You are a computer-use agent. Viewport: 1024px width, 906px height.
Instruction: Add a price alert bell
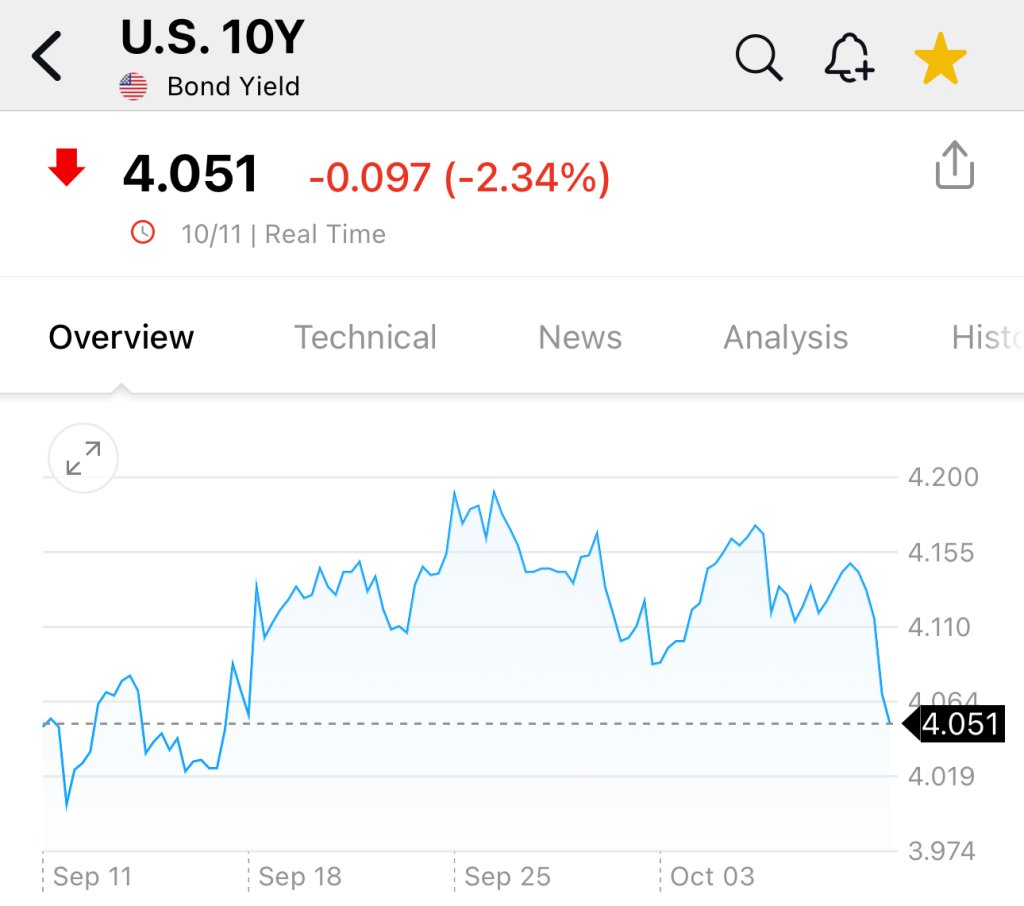click(x=849, y=58)
